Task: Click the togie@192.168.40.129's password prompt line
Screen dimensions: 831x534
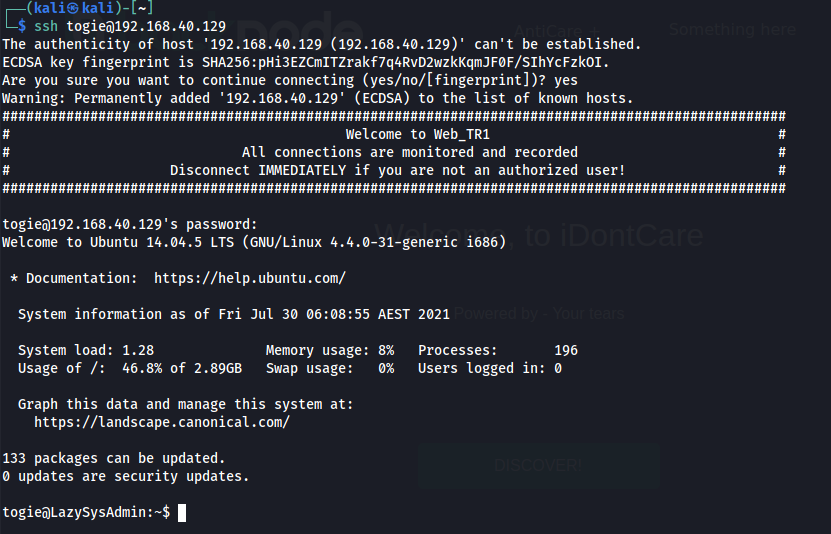Action: 130,224
